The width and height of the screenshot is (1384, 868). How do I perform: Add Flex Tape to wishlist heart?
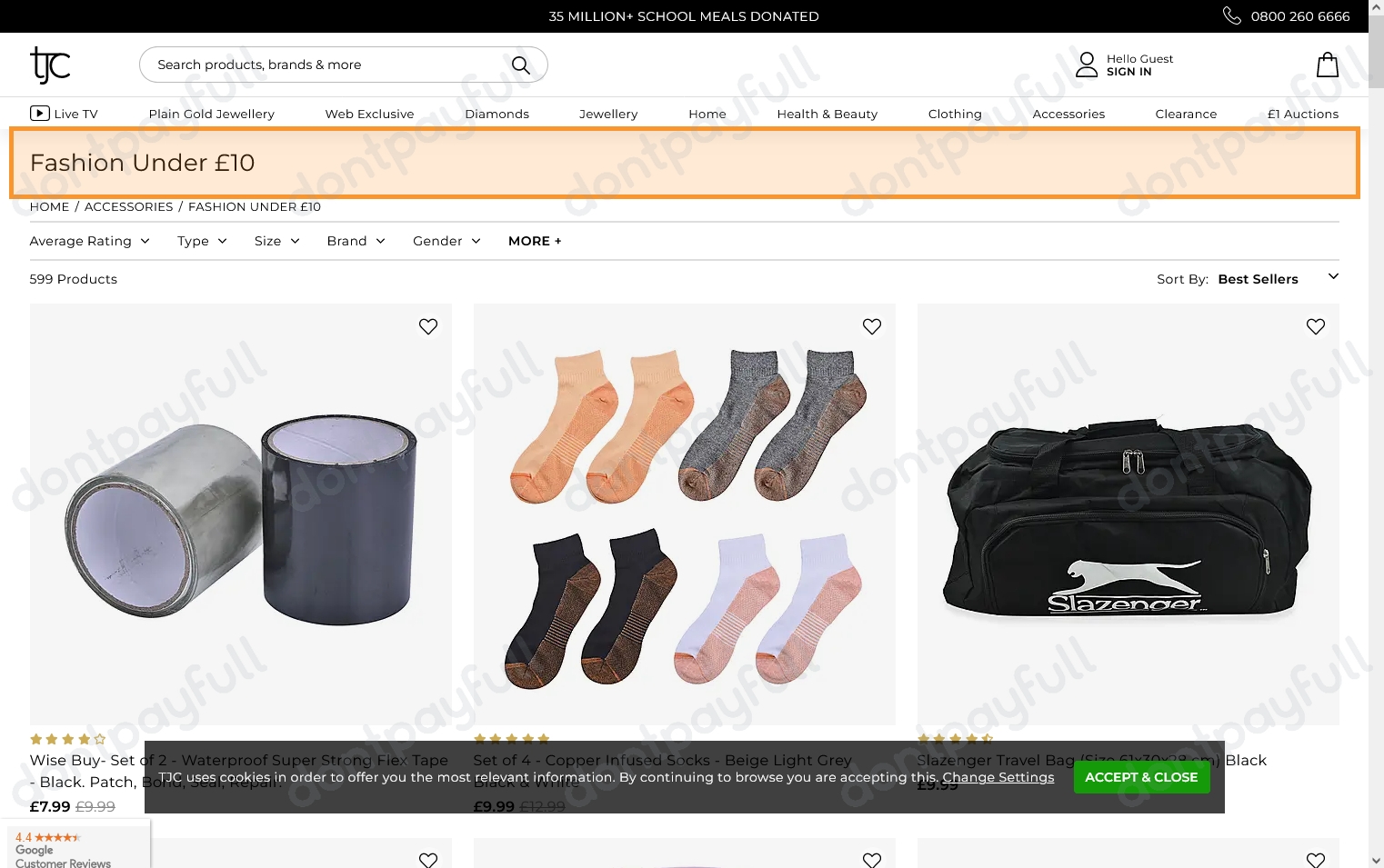[428, 326]
